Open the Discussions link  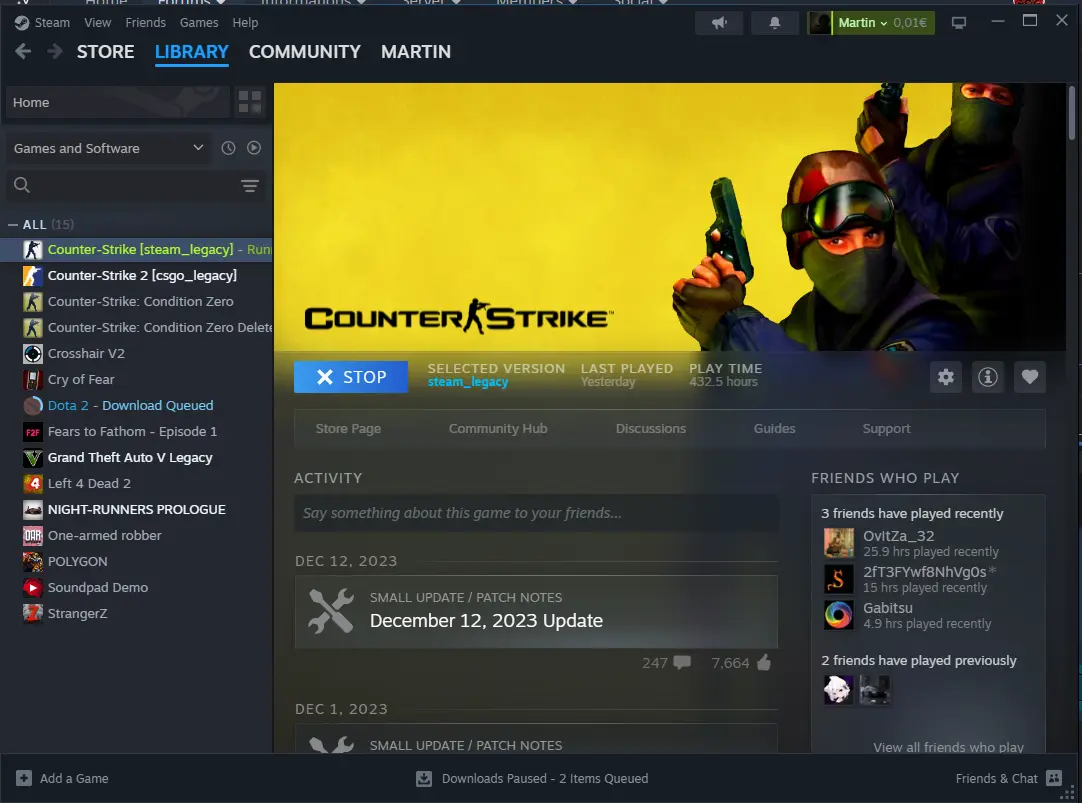[651, 428]
